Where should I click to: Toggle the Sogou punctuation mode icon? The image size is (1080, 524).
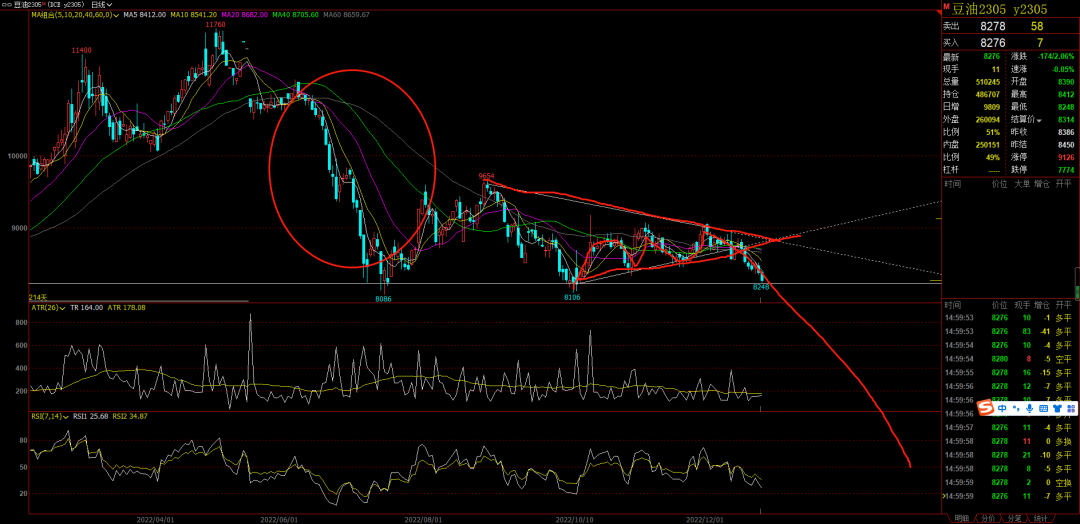(1017, 409)
